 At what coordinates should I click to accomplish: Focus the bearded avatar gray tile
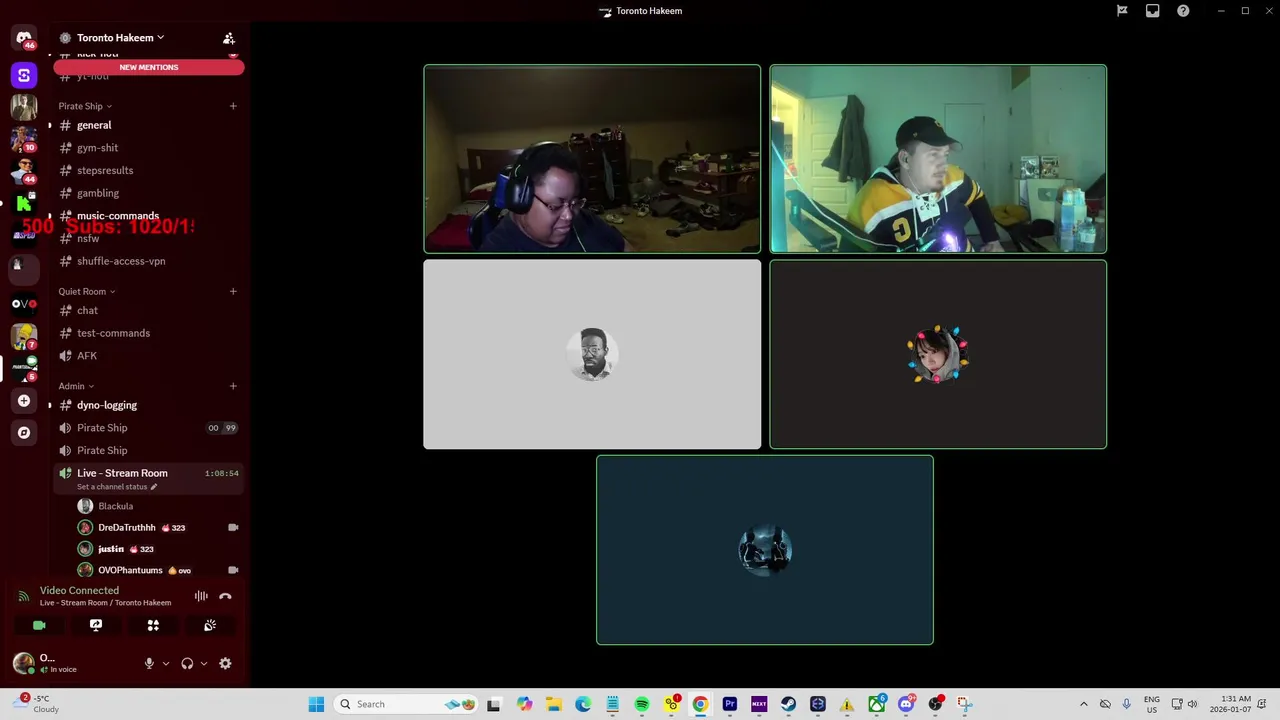coord(592,354)
